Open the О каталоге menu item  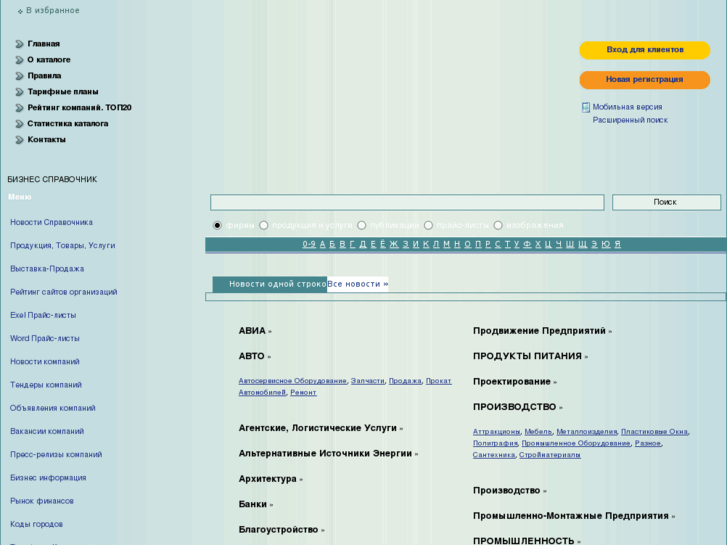click(x=49, y=60)
